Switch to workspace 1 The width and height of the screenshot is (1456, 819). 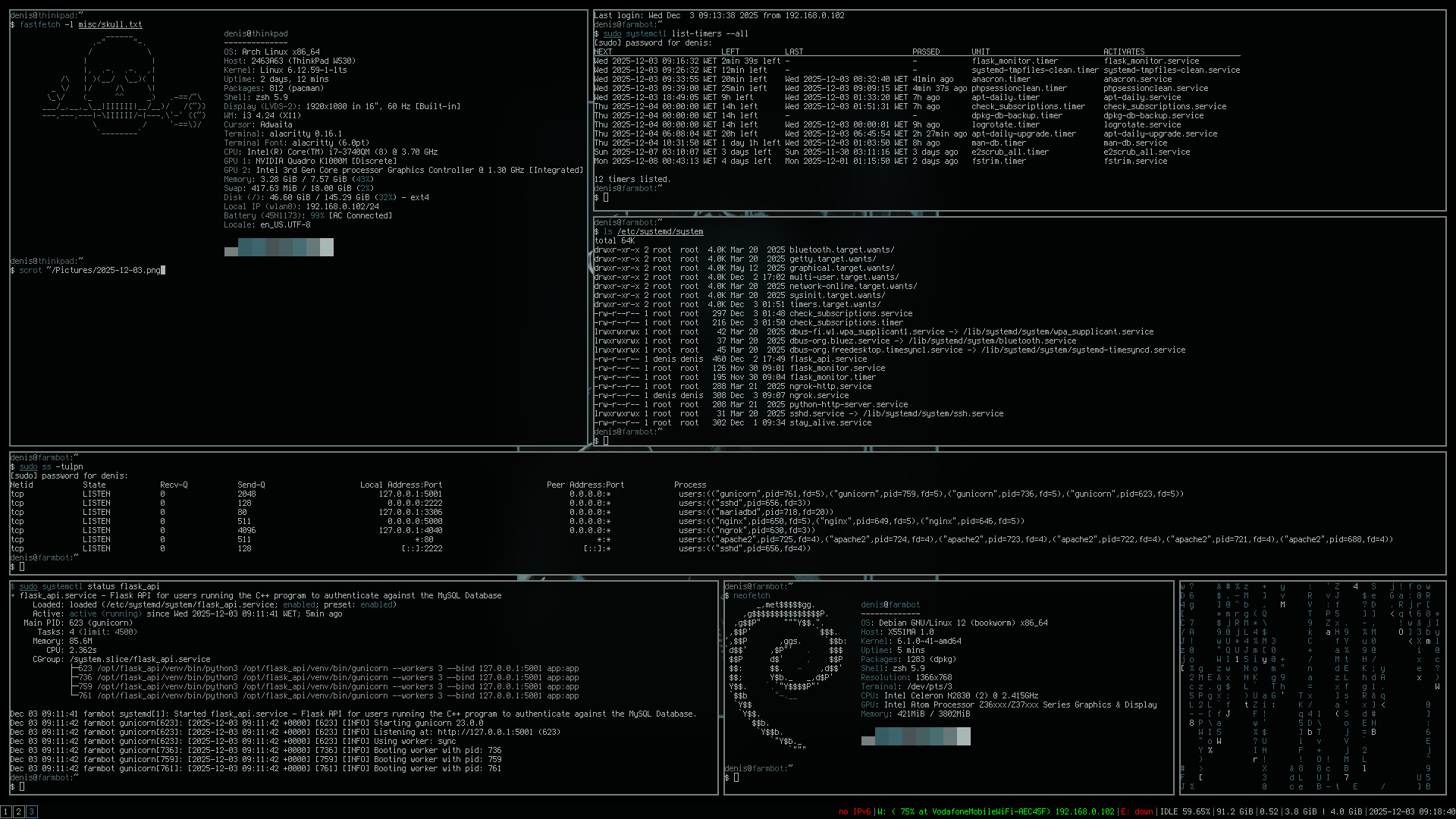pyautogui.click(x=6, y=811)
